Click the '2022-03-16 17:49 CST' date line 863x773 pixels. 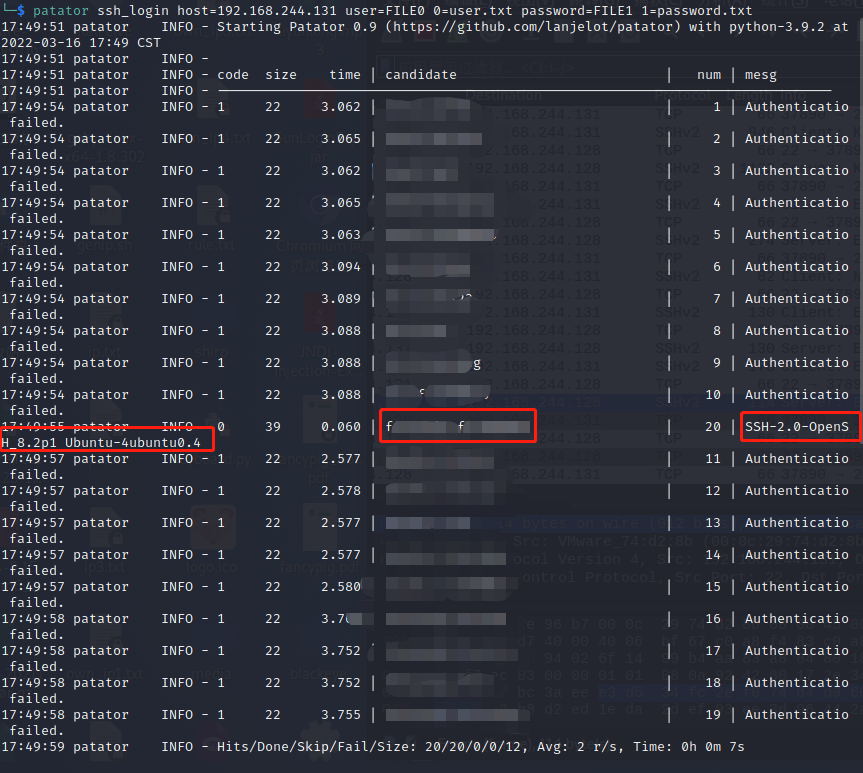(x=81, y=43)
